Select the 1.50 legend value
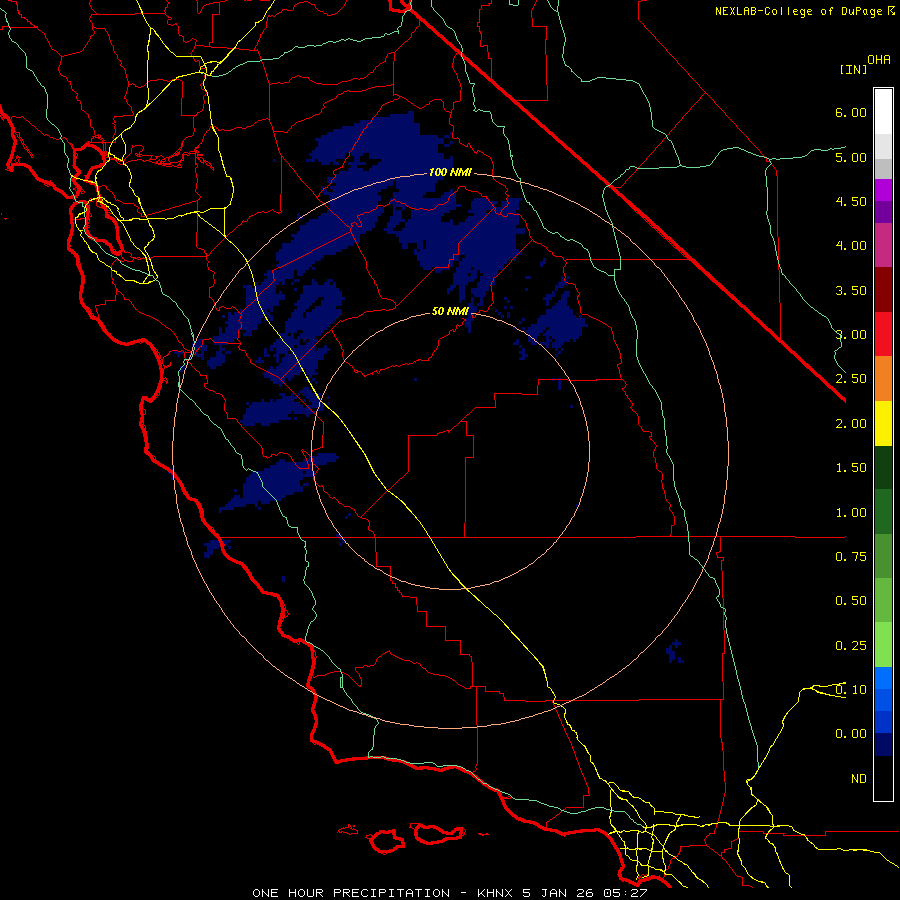The height and width of the screenshot is (900, 900). click(x=851, y=468)
